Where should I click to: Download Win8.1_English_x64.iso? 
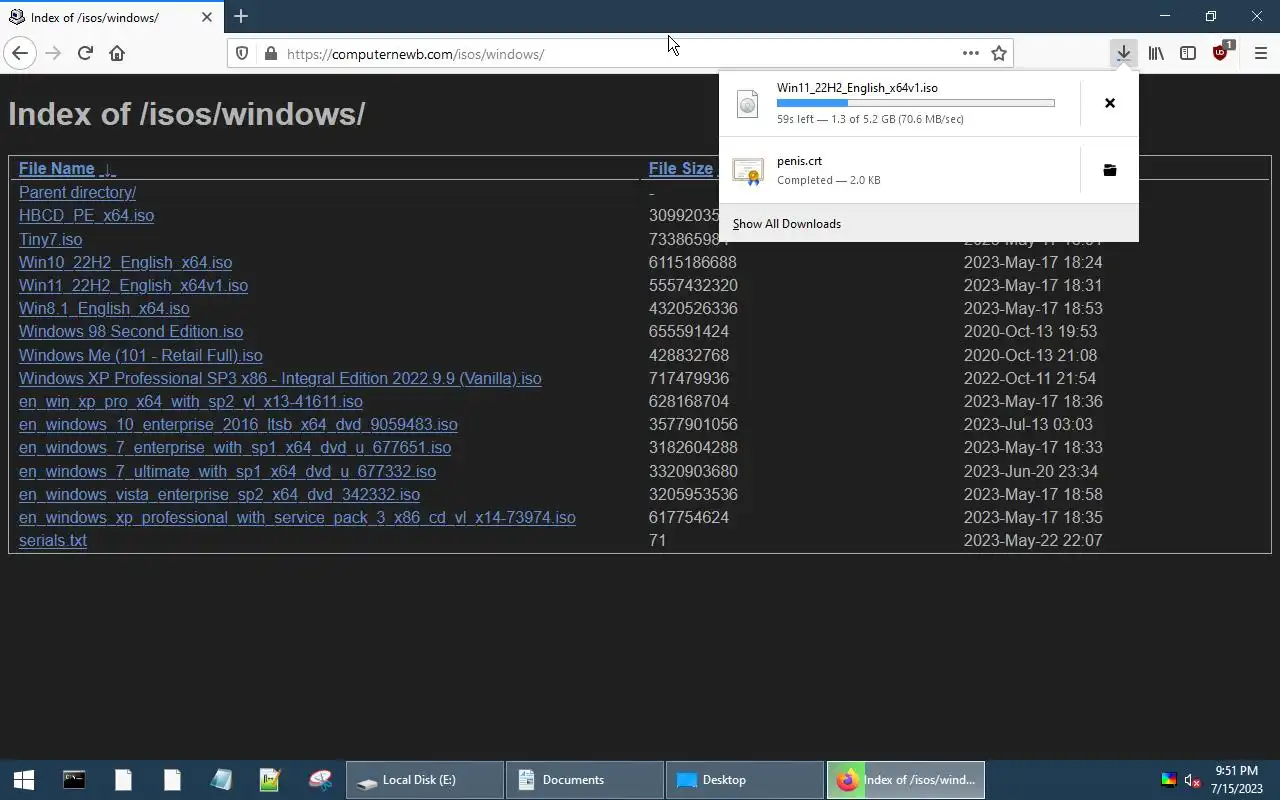click(104, 308)
